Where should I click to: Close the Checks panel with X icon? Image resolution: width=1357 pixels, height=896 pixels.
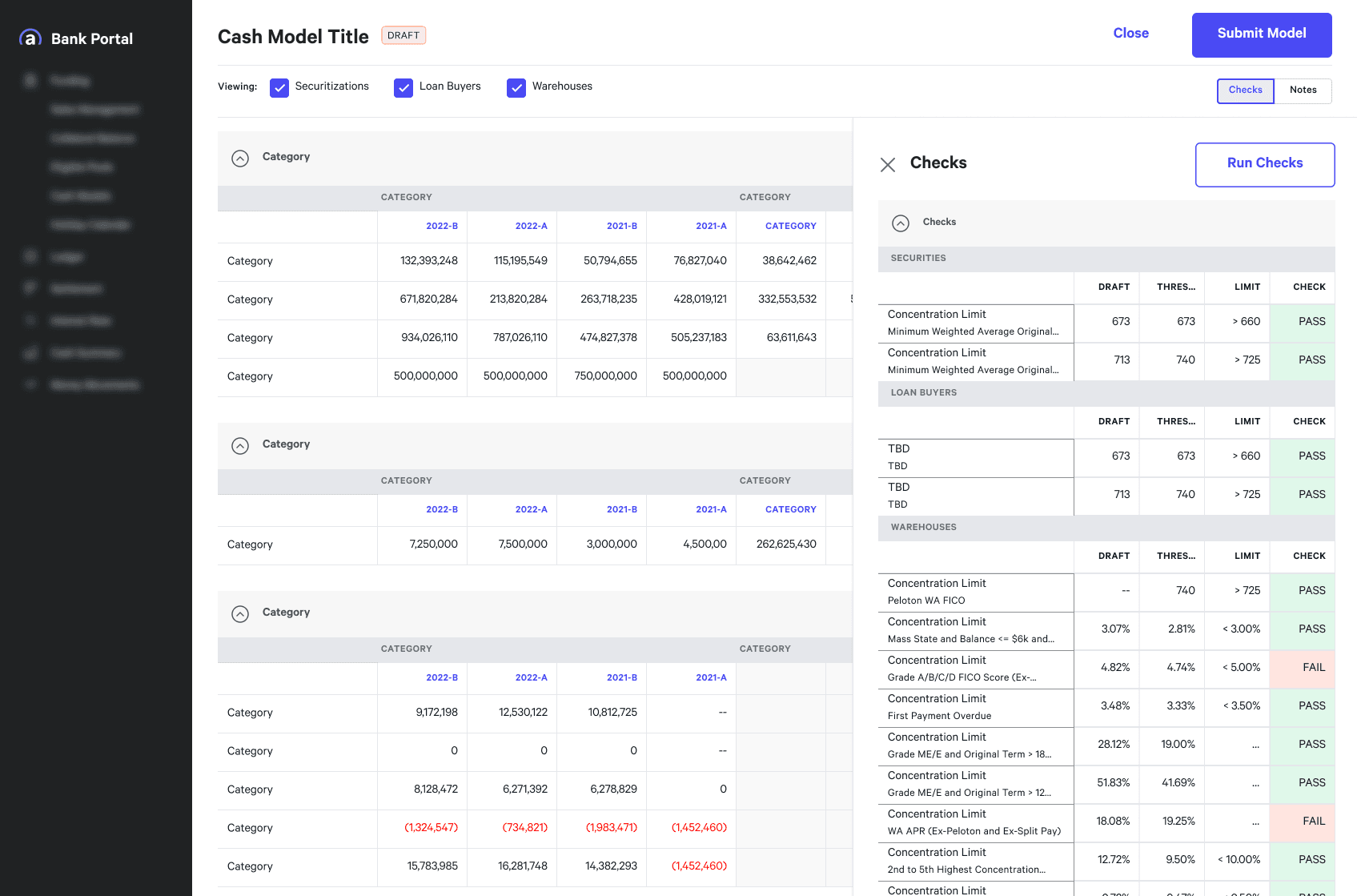pos(888,165)
